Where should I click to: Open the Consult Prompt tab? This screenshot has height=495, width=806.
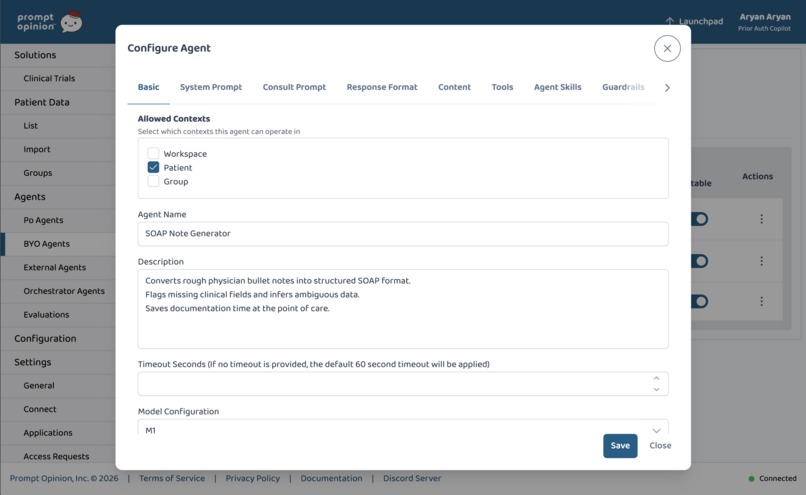point(294,87)
